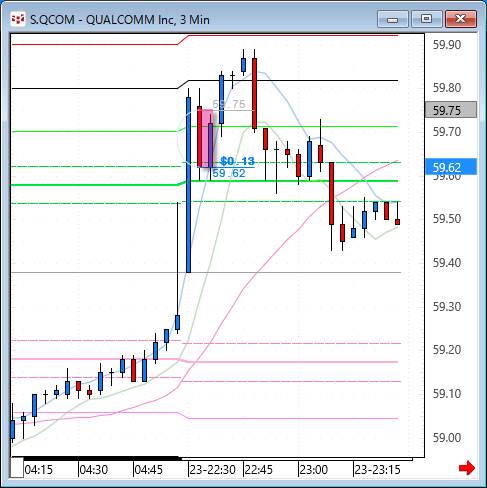487x488 pixels.
Task: Click the 04:30 time axis label
Action: [94, 470]
